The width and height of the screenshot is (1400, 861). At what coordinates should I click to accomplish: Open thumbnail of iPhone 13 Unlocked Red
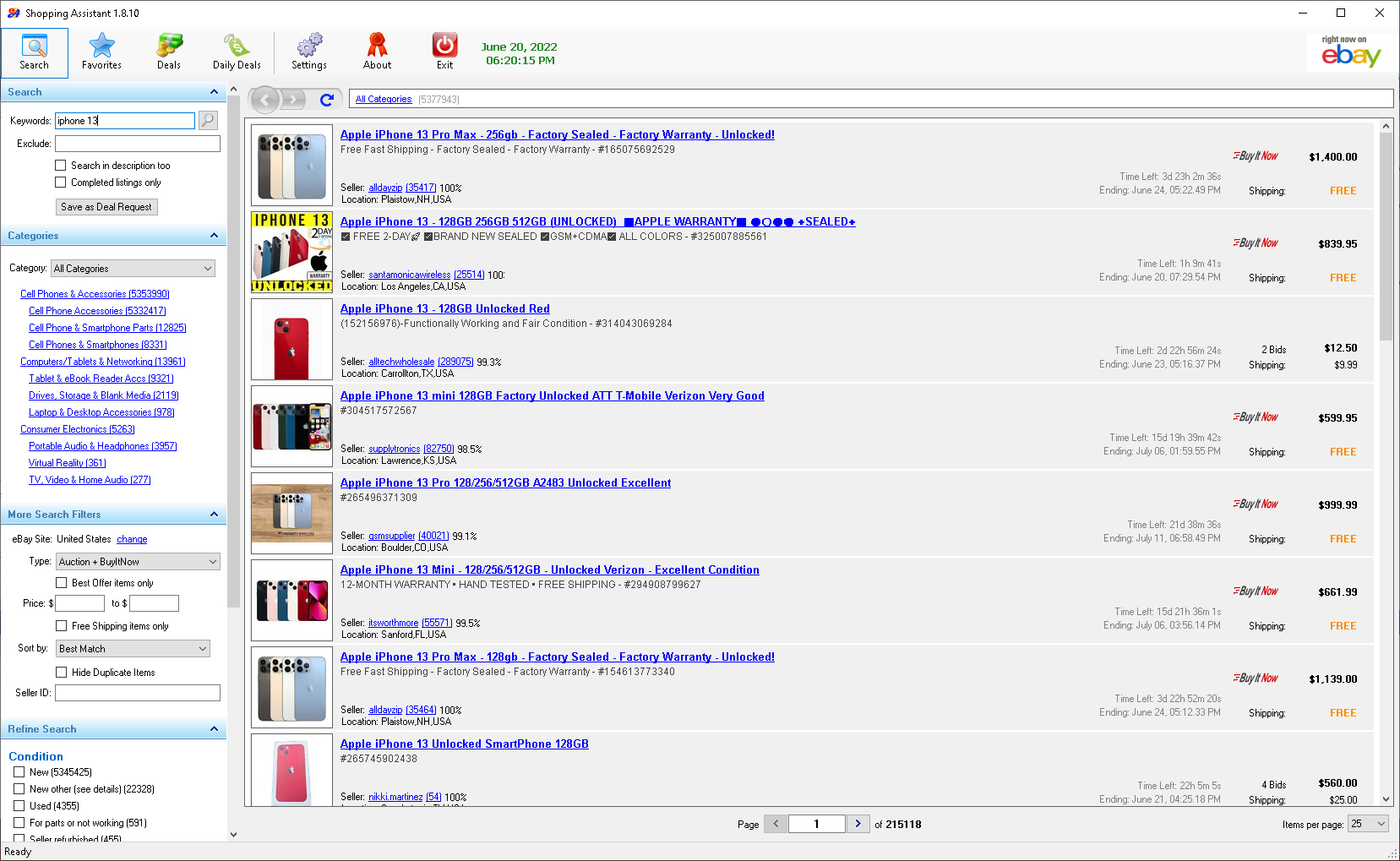pos(291,340)
